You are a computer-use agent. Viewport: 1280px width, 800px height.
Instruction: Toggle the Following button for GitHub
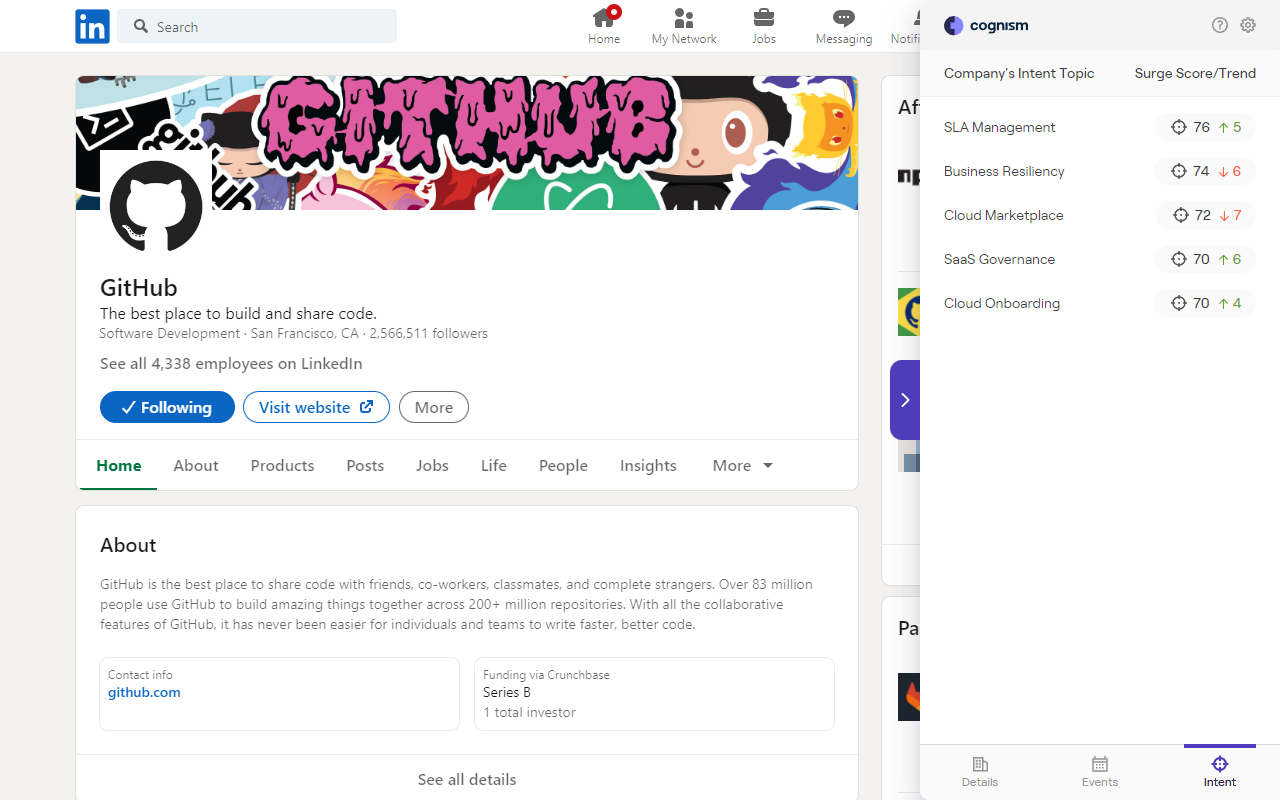pyautogui.click(x=167, y=407)
